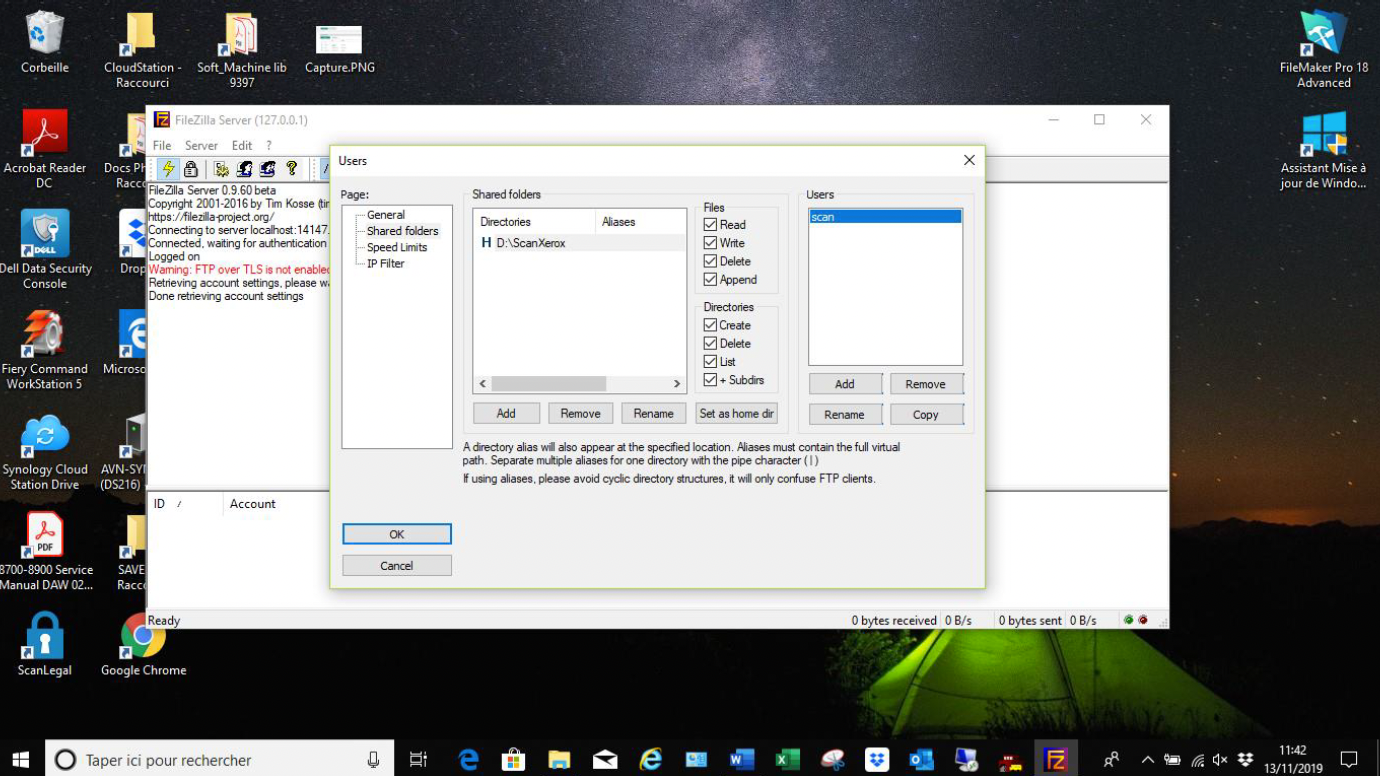Image resolution: width=1380 pixels, height=776 pixels.
Task: Click Add button under Users list
Action: 845,384
